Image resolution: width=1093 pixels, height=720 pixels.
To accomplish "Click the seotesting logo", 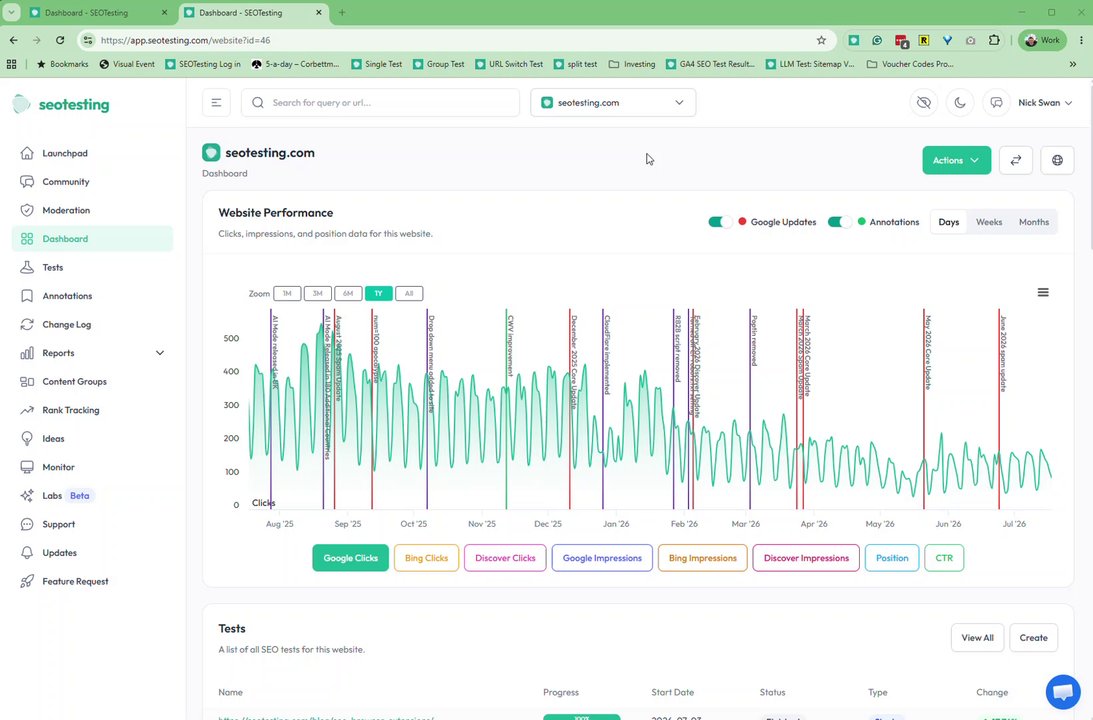I will point(61,105).
